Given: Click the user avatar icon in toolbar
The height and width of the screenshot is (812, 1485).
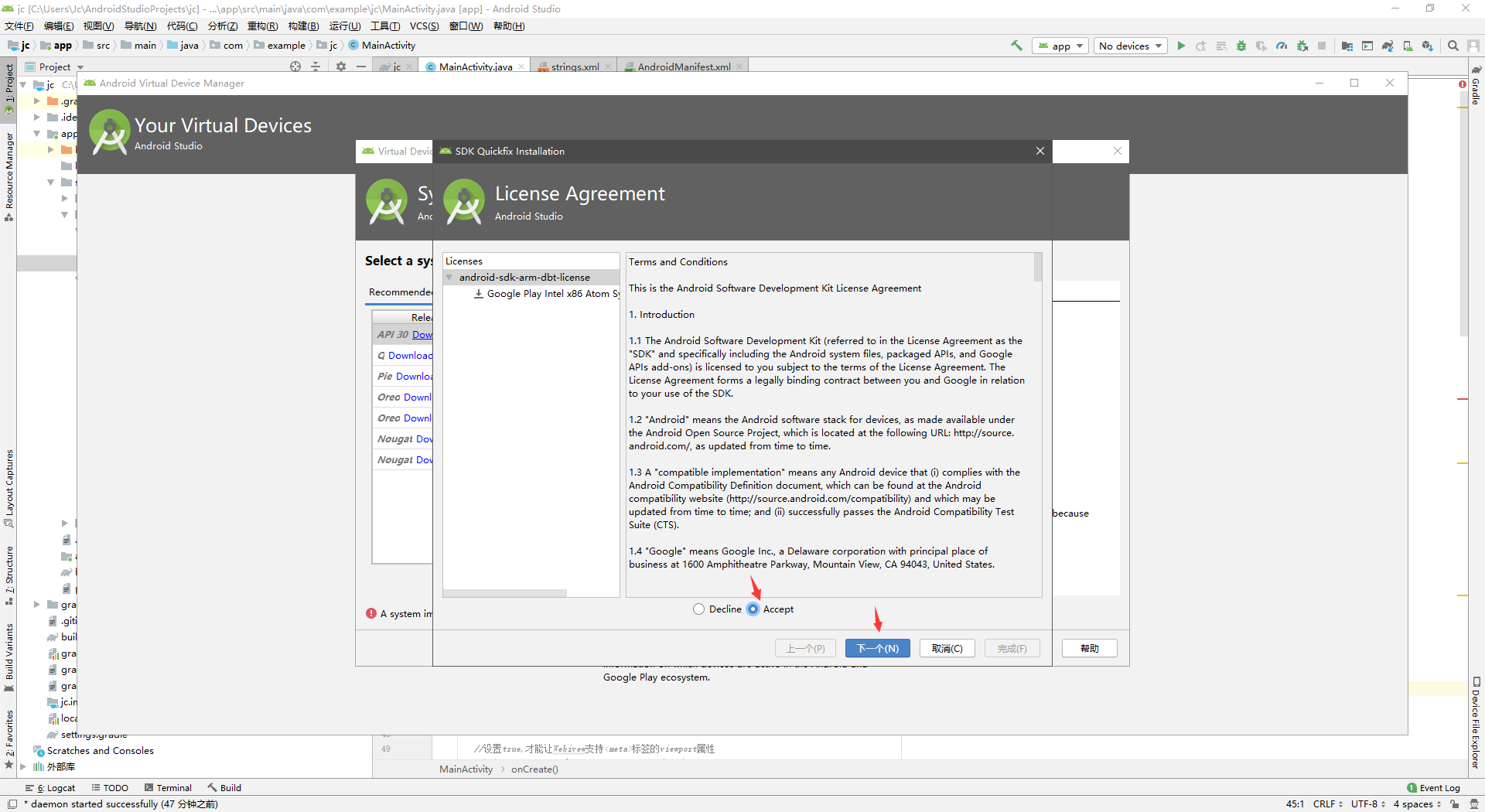Looking at the screenshot, I should 1473,46.
